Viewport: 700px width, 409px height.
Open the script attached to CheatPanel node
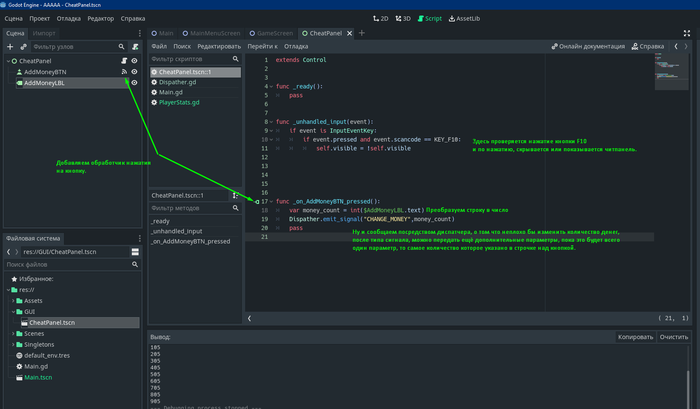[124, 61]
